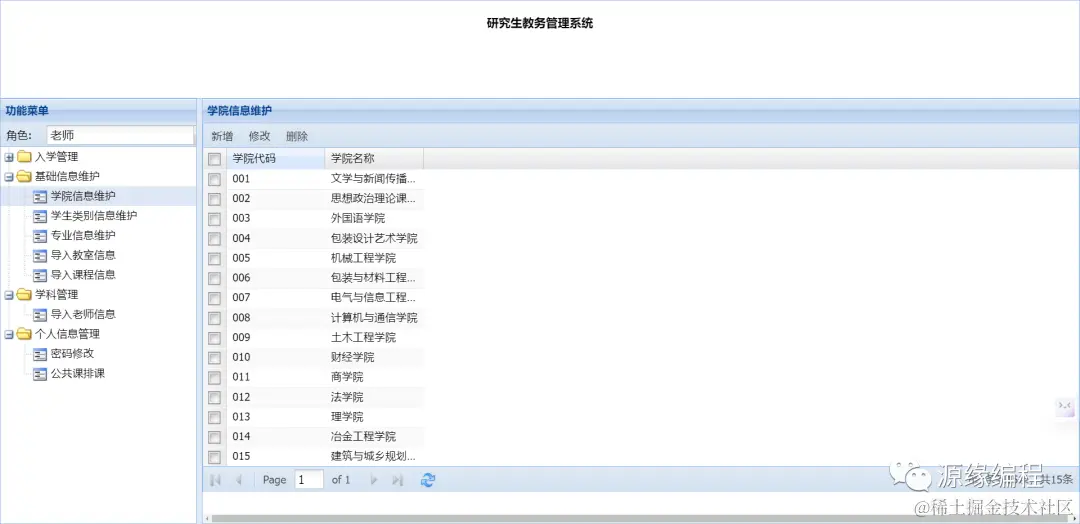
Task: Click the page number input field
Action: [309, 480]
